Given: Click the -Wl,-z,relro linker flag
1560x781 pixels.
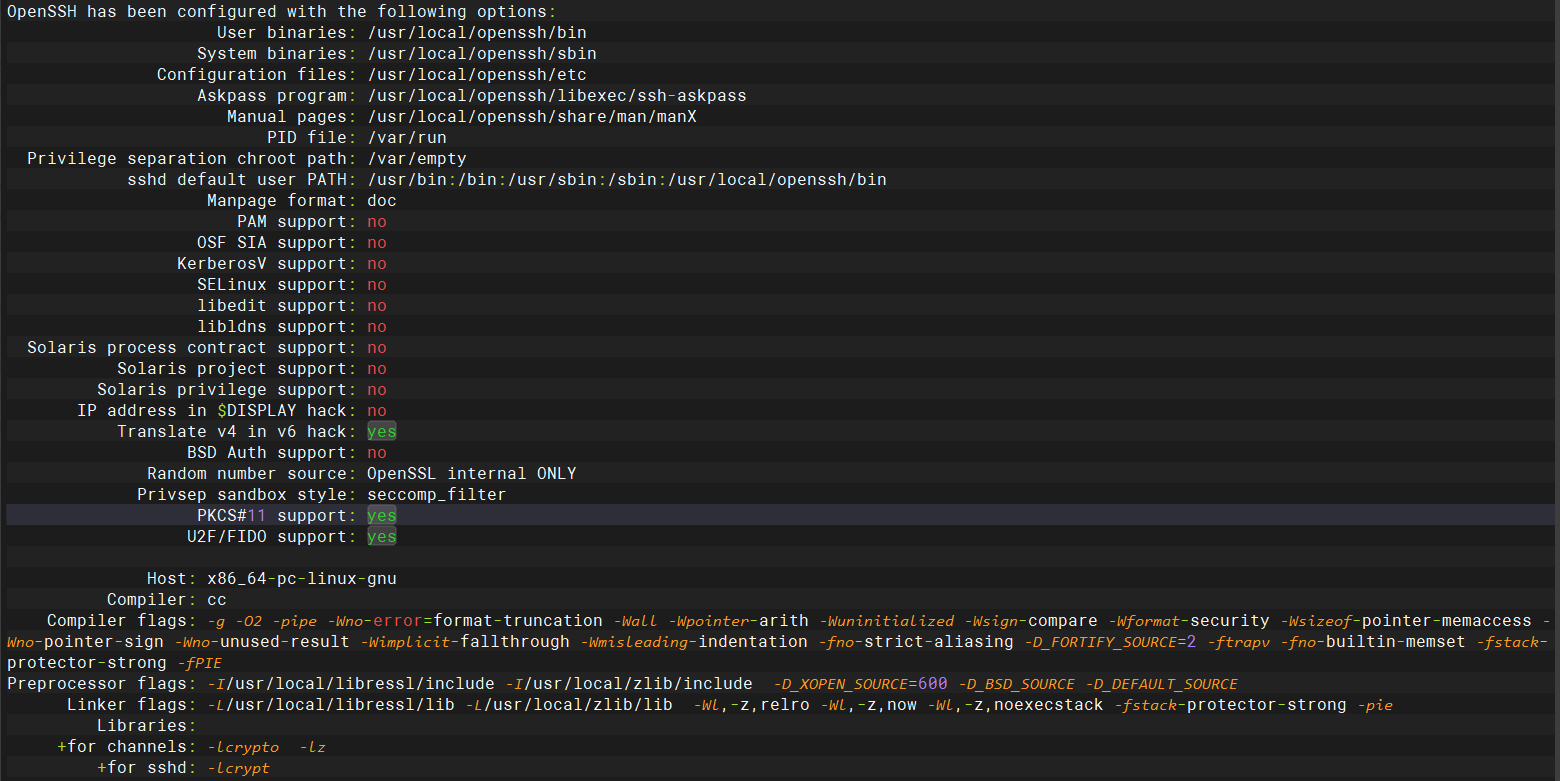Looking at the screenshot, I should pyautogui.click(x=750, y=705).
